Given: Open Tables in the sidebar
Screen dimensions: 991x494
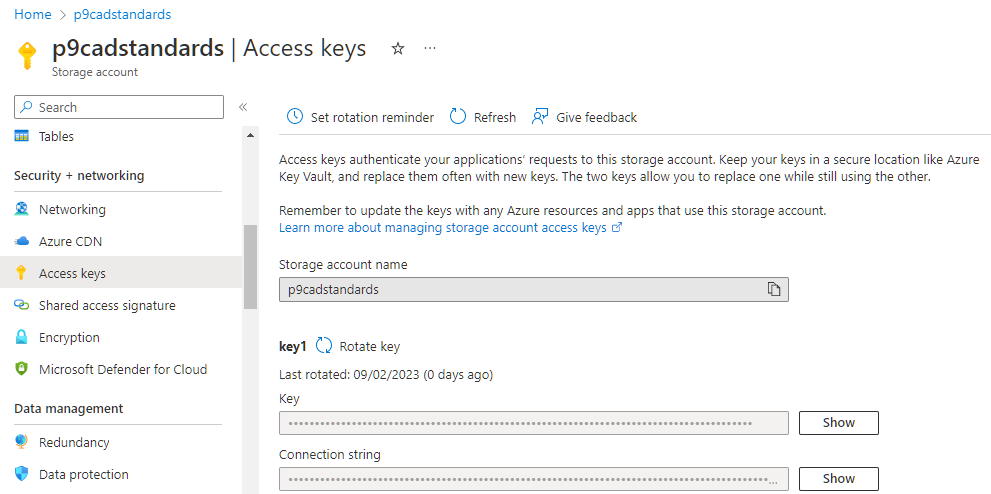Looking at the screenshot, I should click(x=56, y=136).
